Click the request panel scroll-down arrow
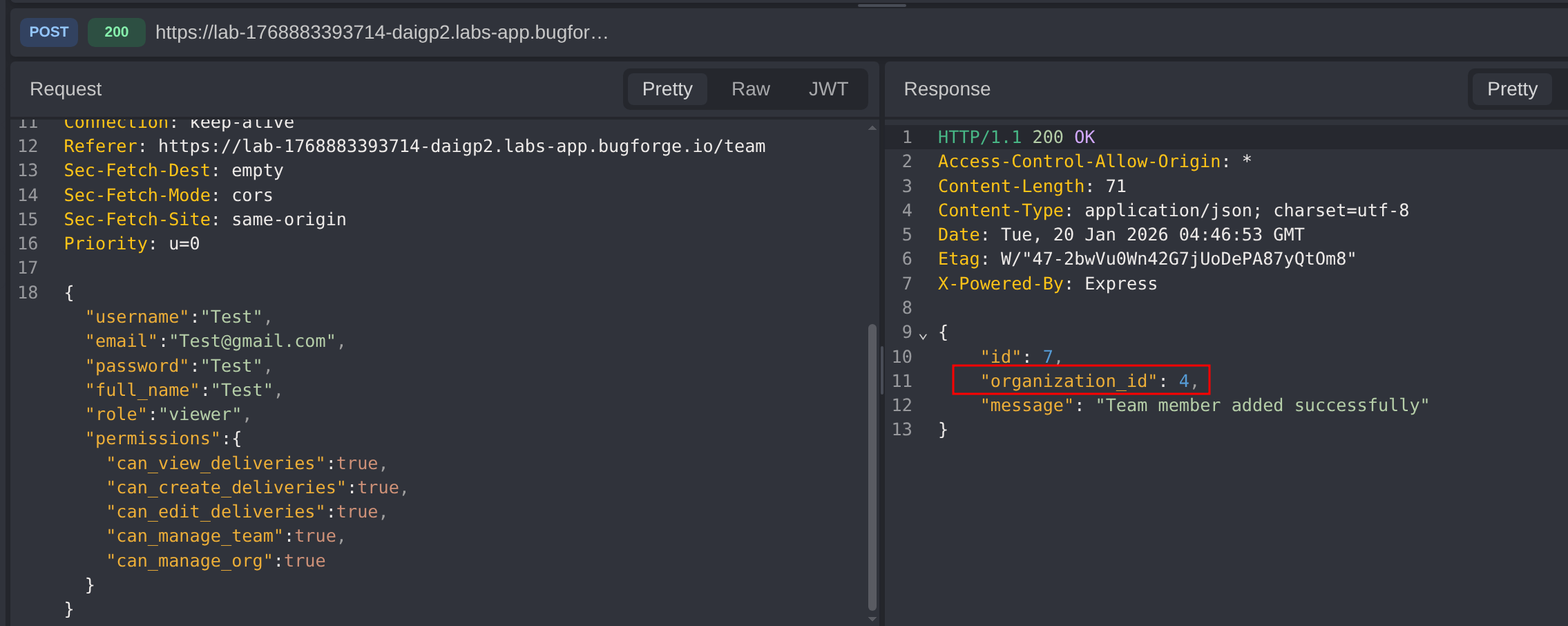Viewport: 1568px width, 626px height. [872, 619]
